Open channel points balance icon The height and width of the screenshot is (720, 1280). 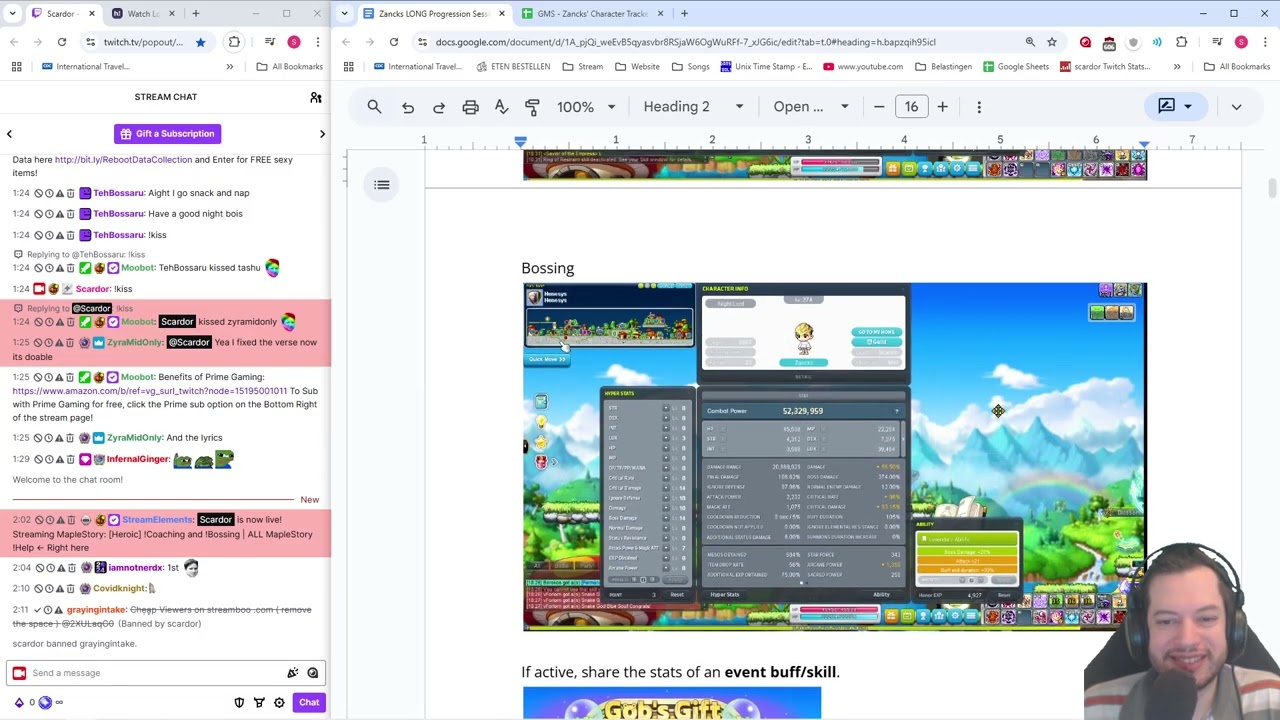(x=45, y=702)
